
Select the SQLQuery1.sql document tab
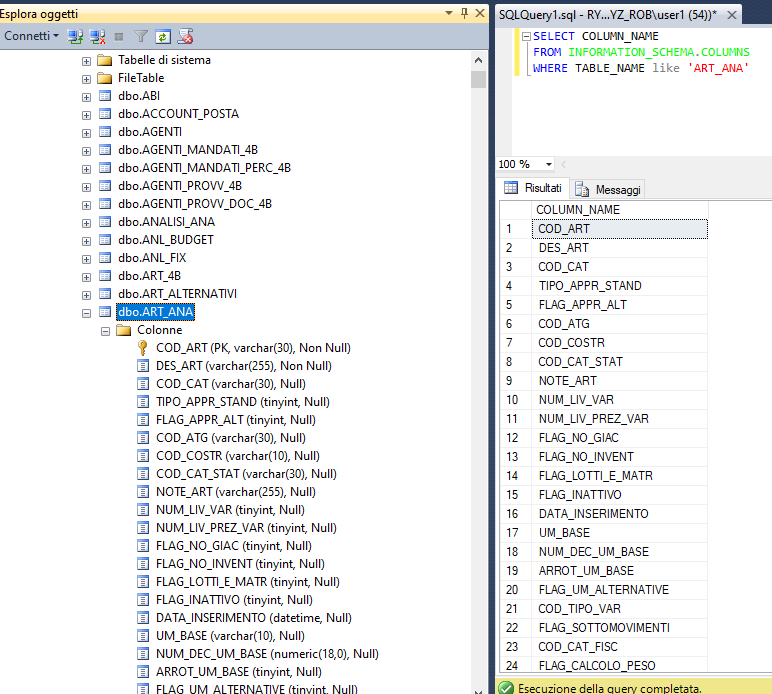[608, 15]
